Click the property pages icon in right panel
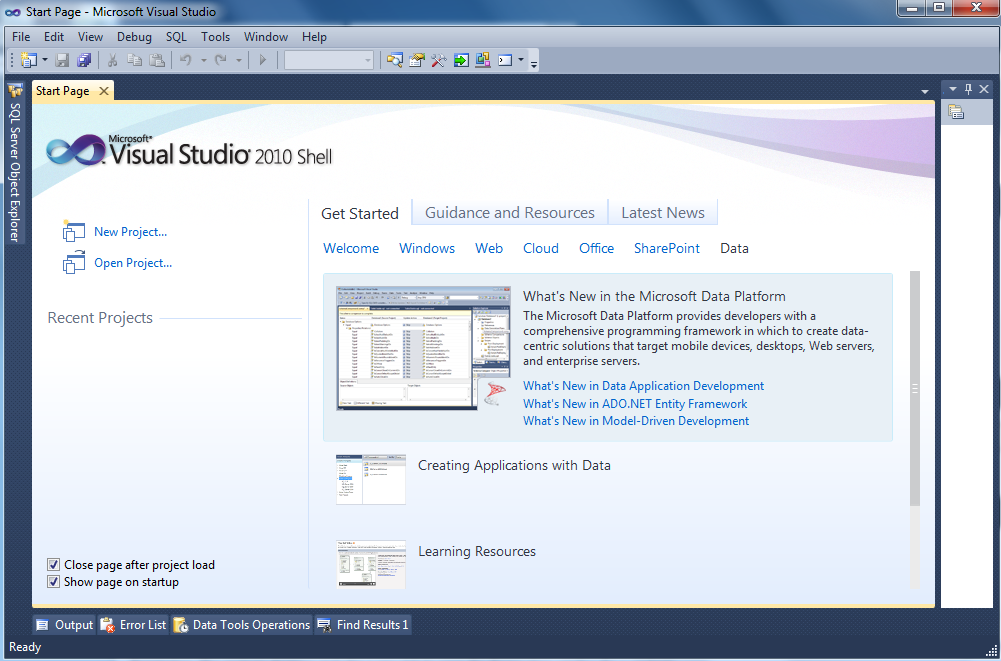The width and height of the screenshot is (1001, 661). [x=956, y=112]
